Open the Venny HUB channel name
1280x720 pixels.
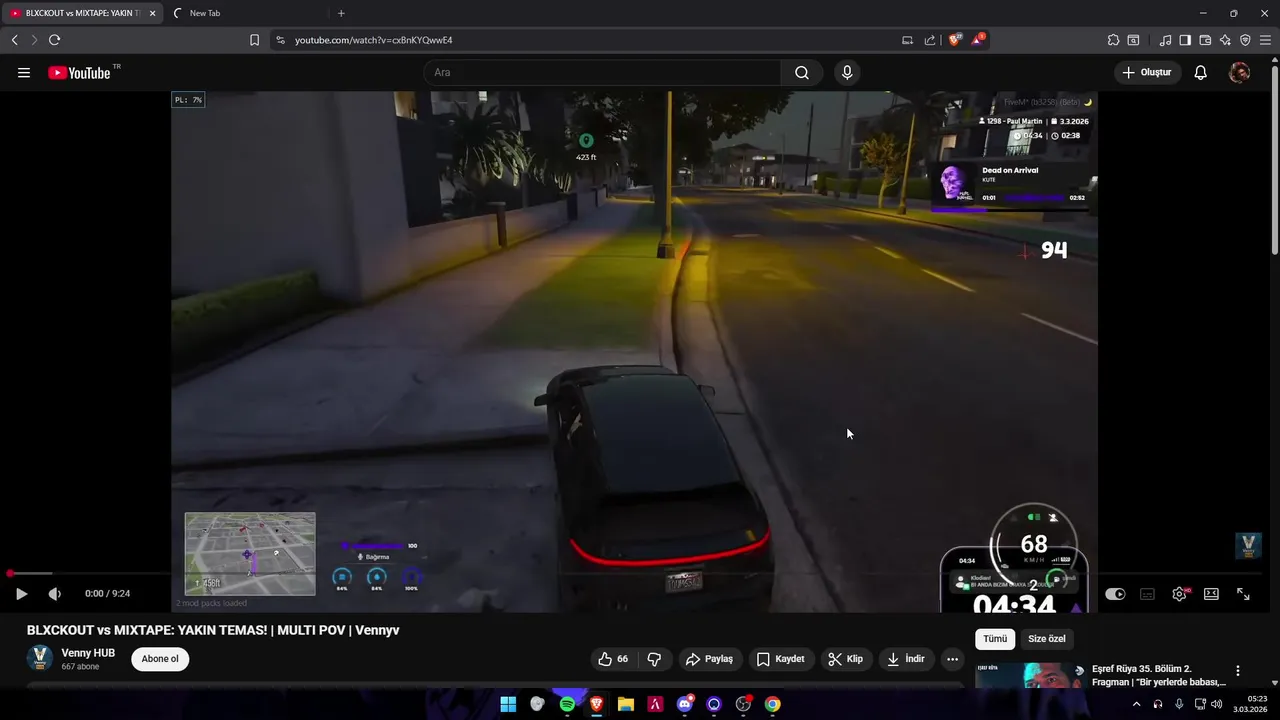(x=88, y=653)
